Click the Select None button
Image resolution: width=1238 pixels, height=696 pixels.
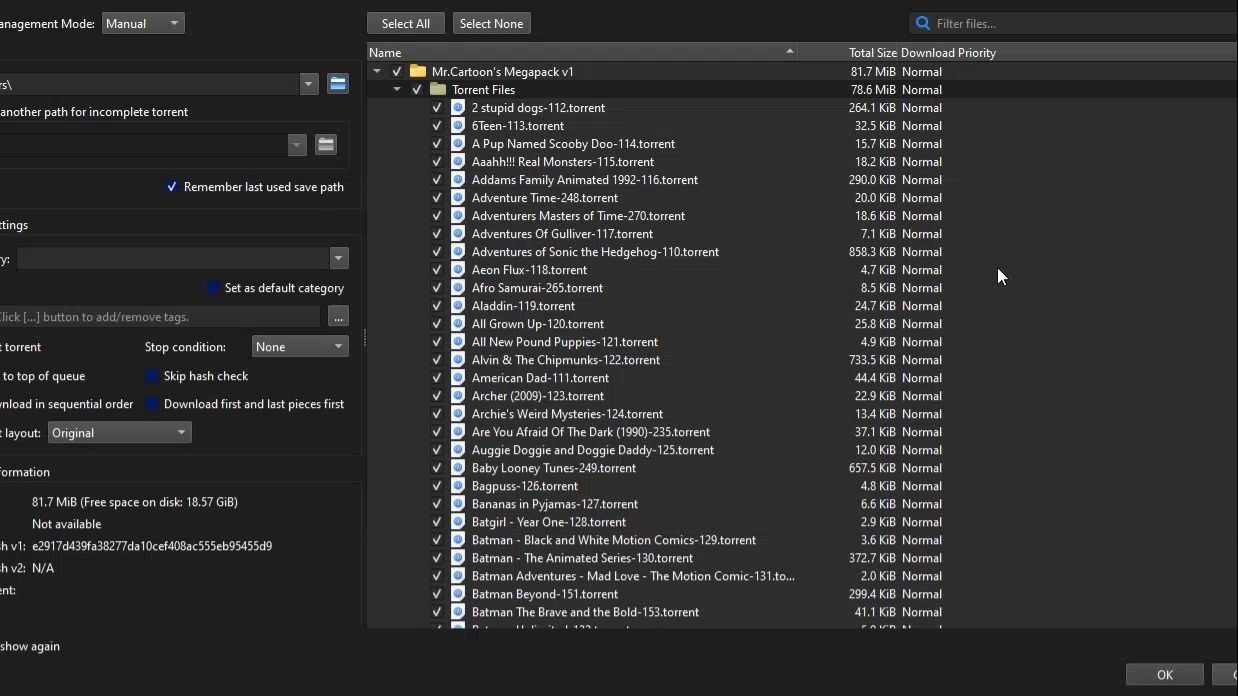click(491, 23)
